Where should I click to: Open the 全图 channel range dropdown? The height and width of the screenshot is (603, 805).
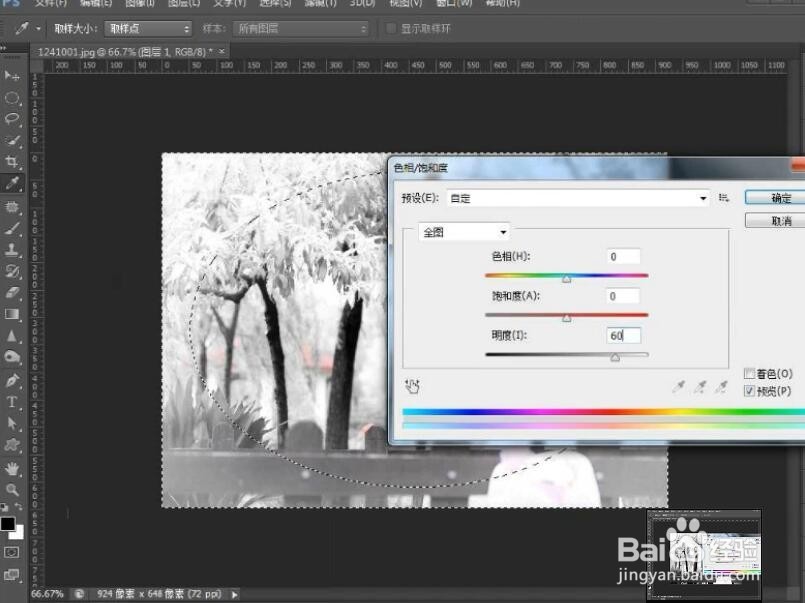click(464, 232)
